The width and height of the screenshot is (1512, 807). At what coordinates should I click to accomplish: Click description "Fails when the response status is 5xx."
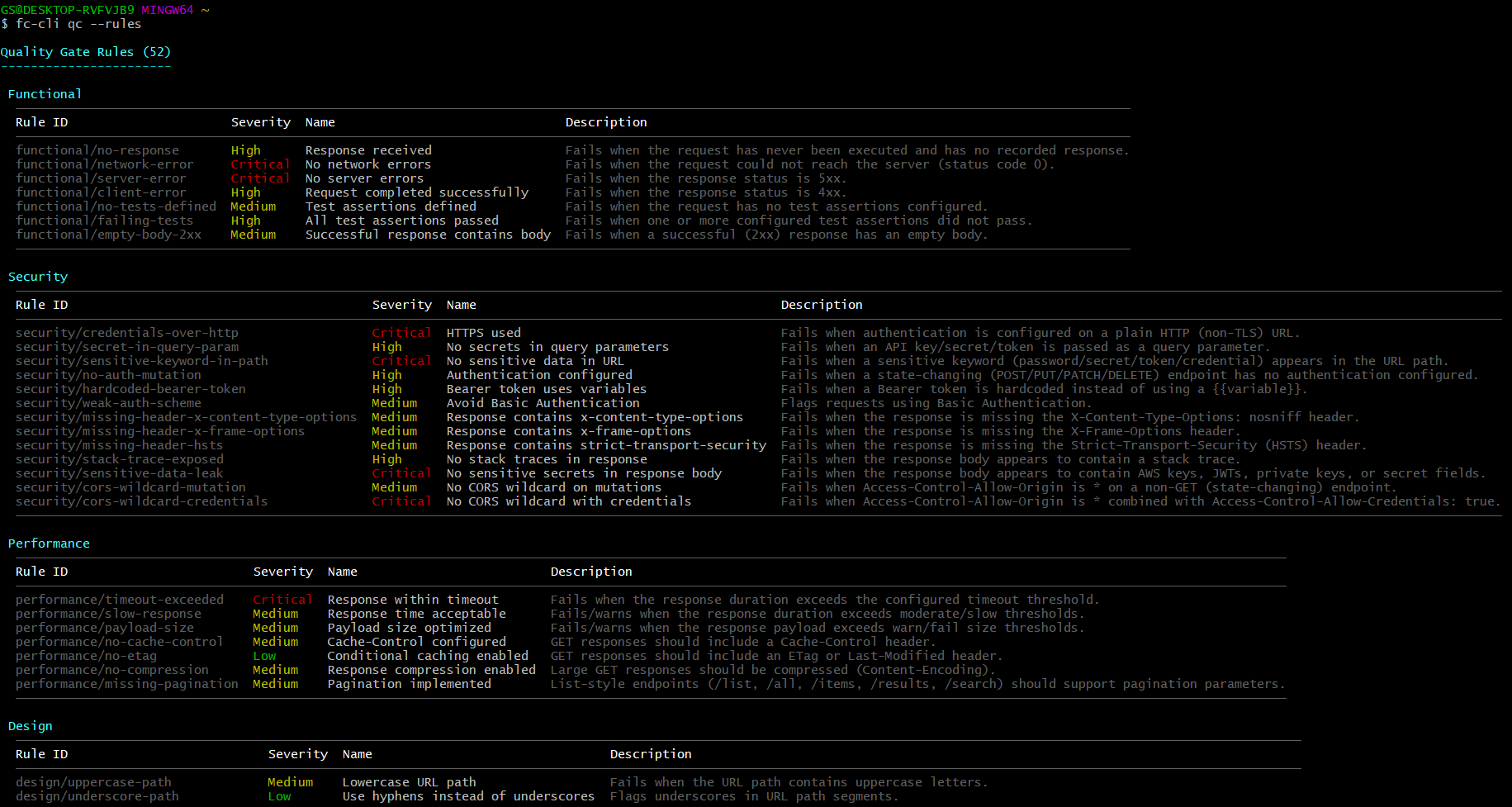click(x=707, y=178)
